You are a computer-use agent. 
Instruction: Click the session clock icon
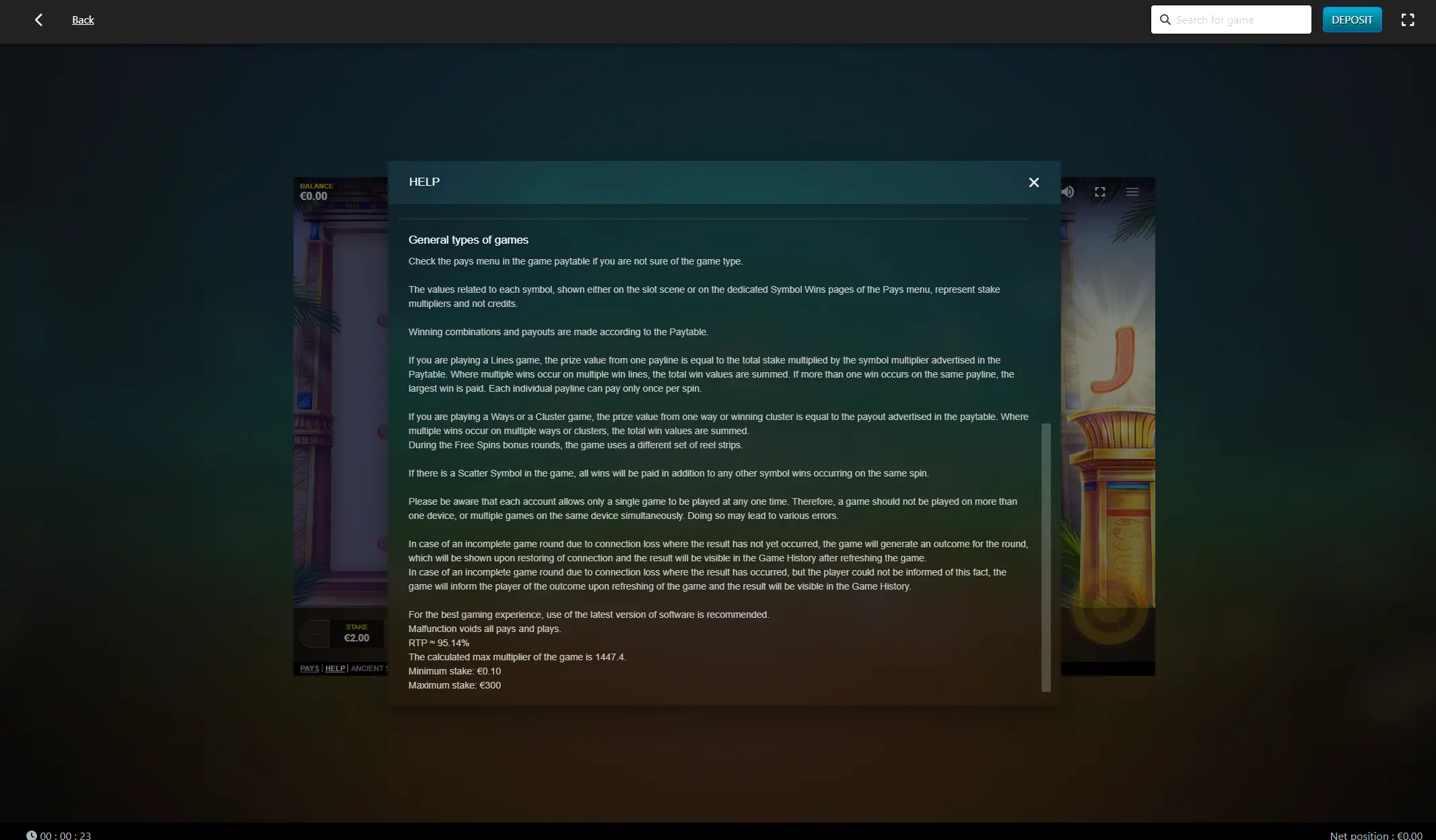pyautogui.click(x=32, y=835)
